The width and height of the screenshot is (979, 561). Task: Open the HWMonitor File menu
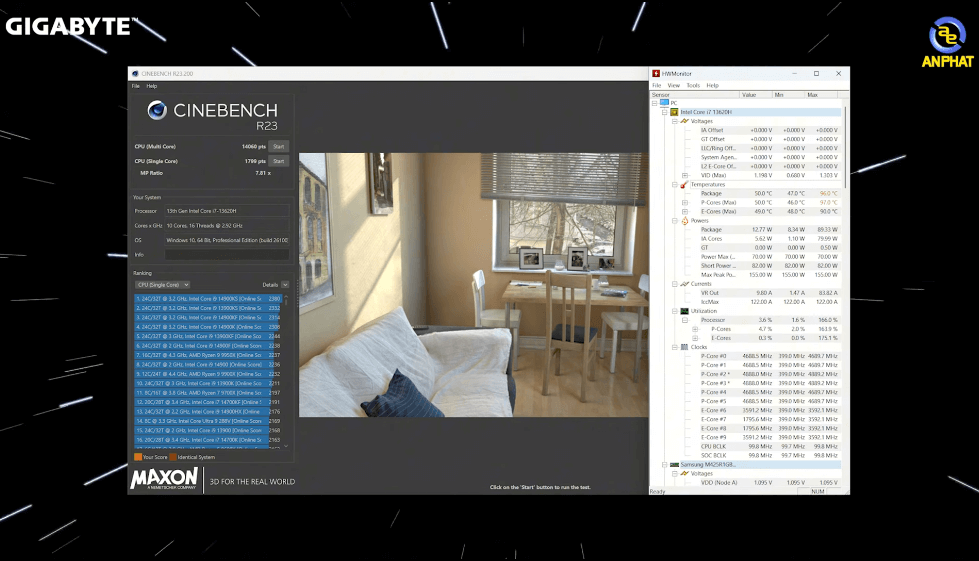point(657,85)
